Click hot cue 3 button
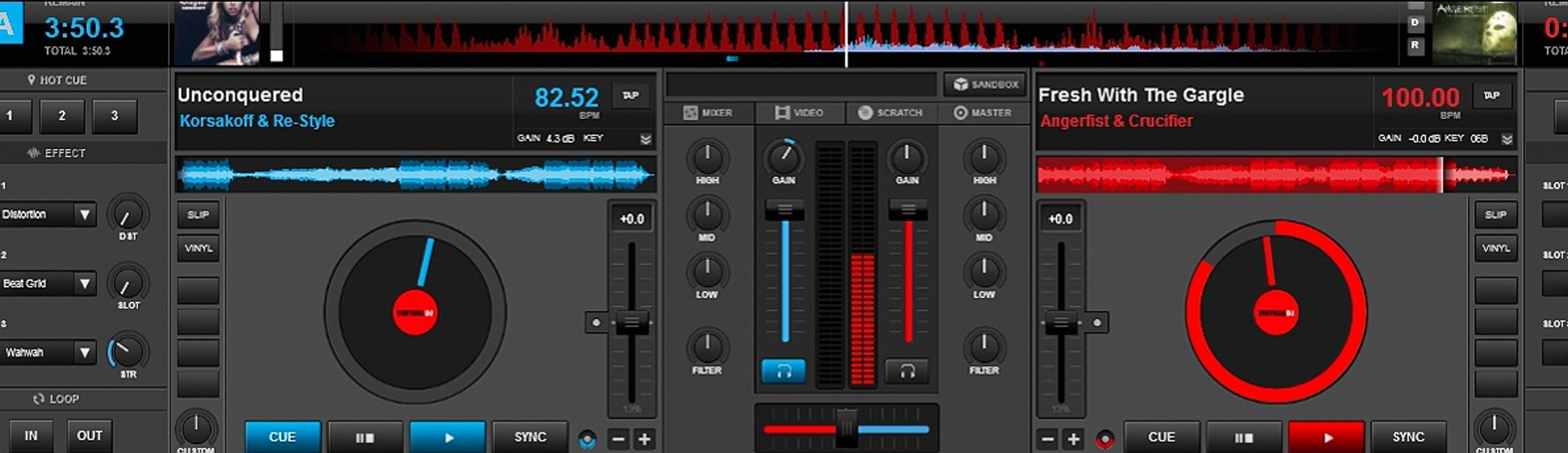Viewport: 1568px width, 453px height. click(115, 116)
